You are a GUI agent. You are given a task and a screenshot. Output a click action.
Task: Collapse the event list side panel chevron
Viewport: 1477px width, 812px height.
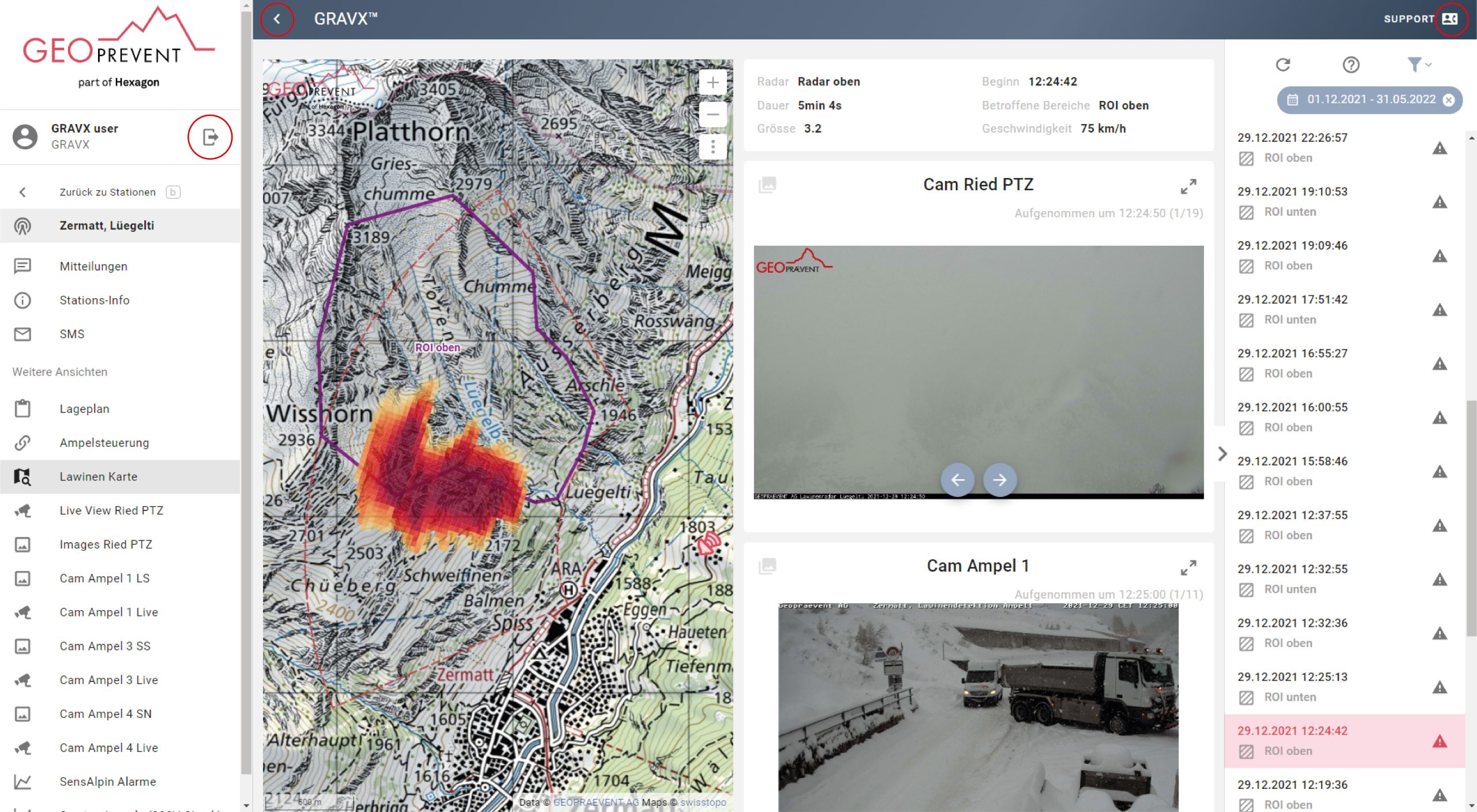click(x=1222, y=454)
